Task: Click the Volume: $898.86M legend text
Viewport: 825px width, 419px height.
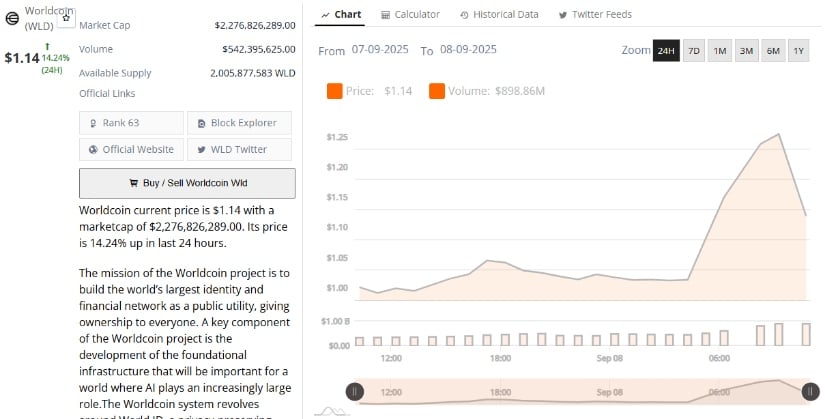Action: click(496, 91)
